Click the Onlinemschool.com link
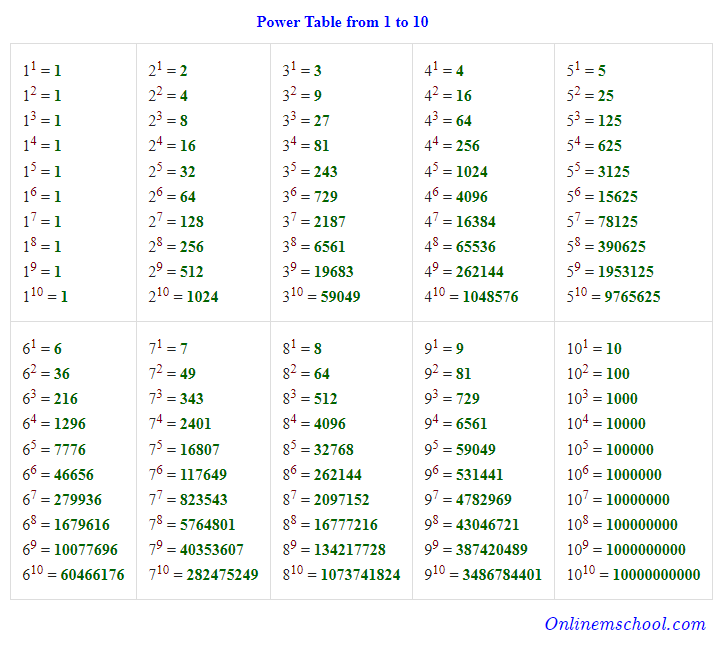721x650 pixels. (625, 624)
